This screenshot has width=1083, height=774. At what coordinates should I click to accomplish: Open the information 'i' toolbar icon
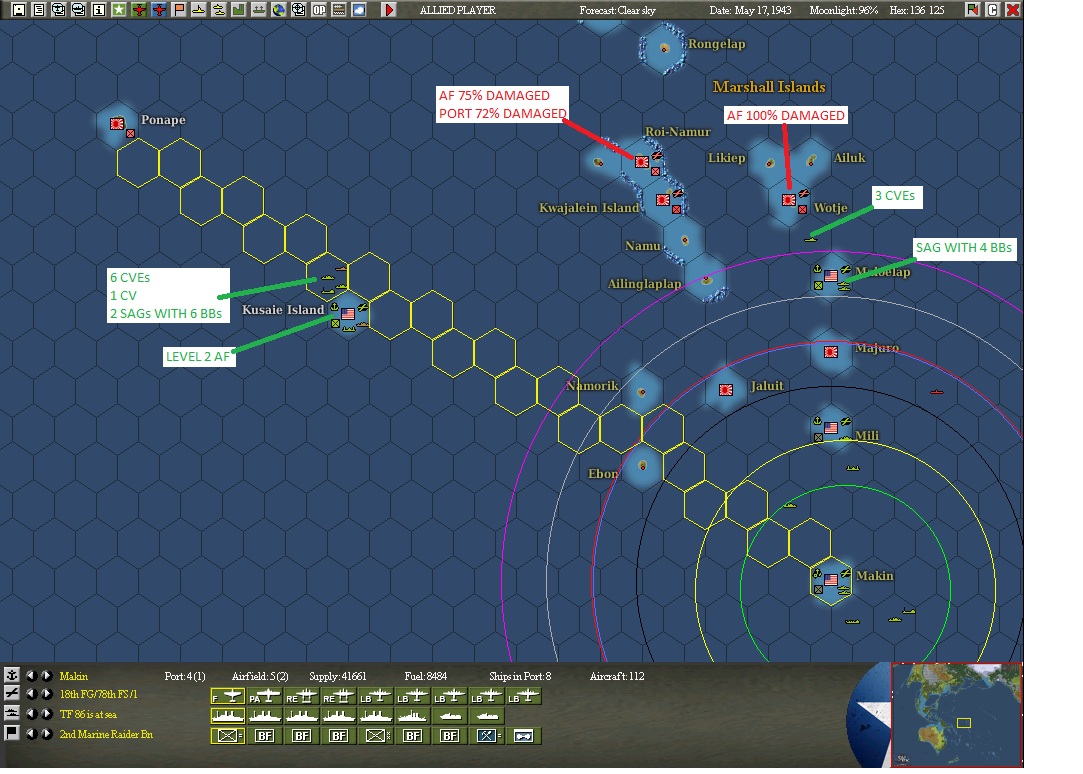pyautogui.click(x=99, y=10)
